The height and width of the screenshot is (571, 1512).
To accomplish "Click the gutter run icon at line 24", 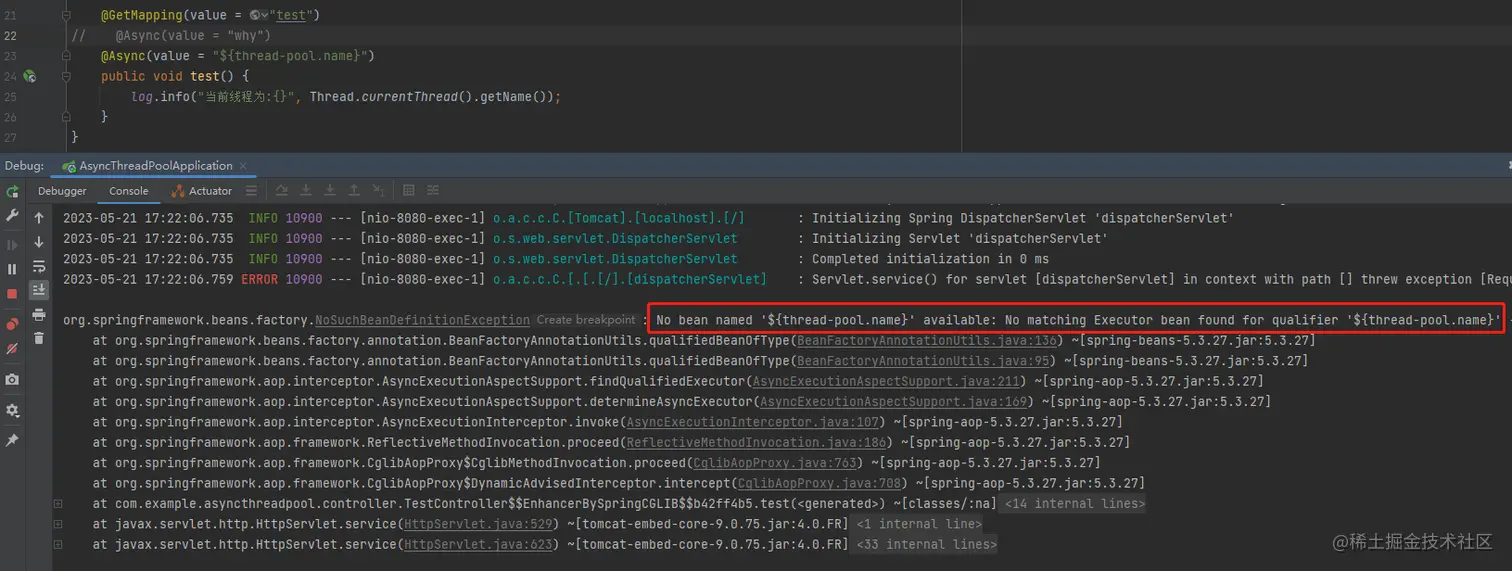I will (x=30, y=76).
